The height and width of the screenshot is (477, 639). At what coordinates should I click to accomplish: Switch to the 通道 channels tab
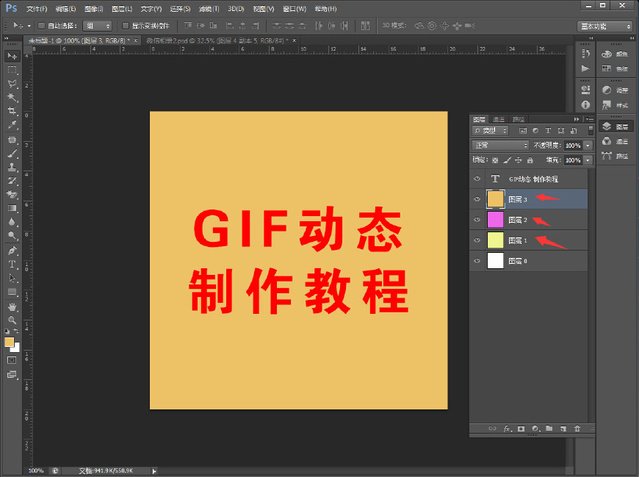pyautogui.click(x=498, y=119)
